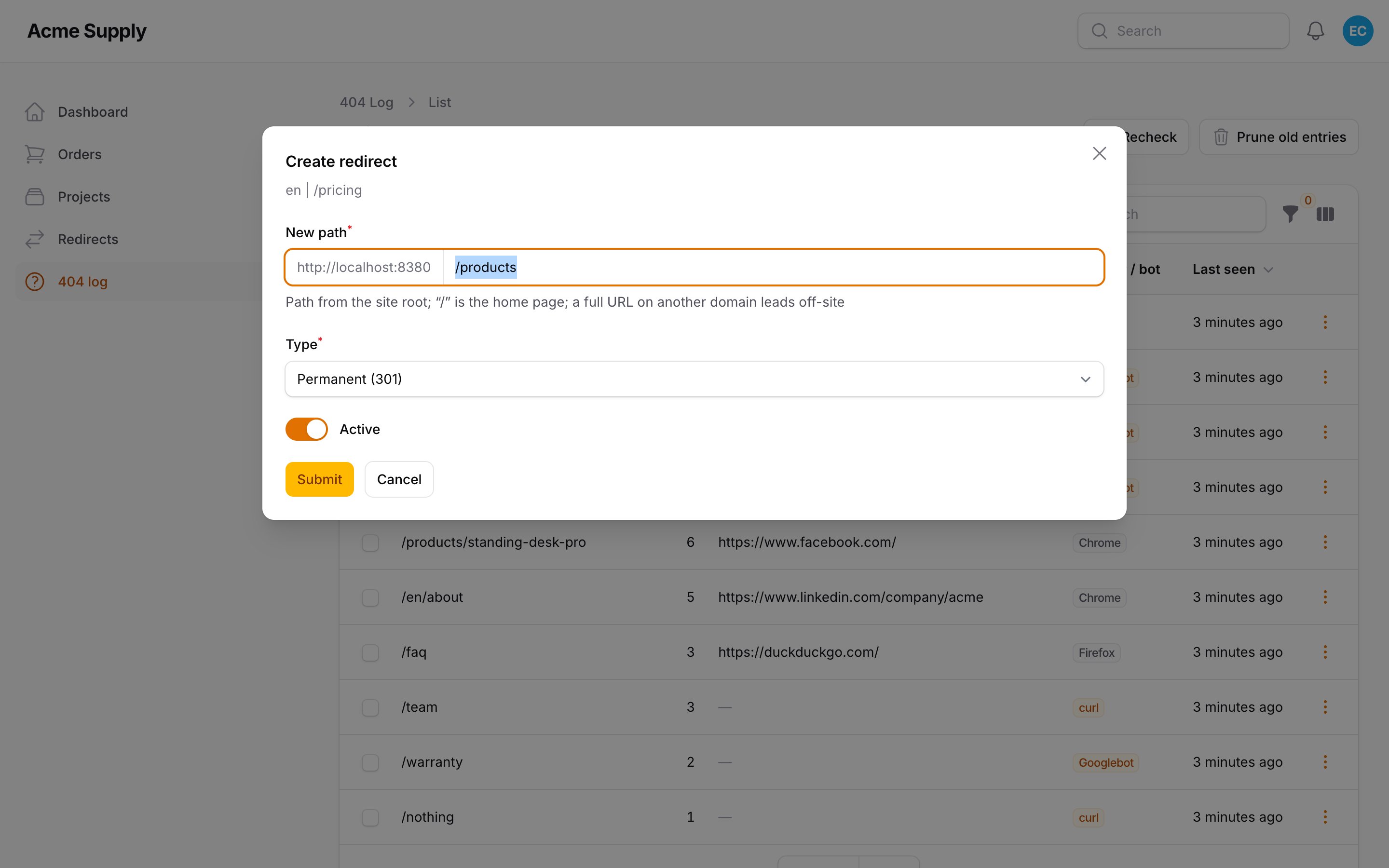Click the List breadcrumb

440,102
